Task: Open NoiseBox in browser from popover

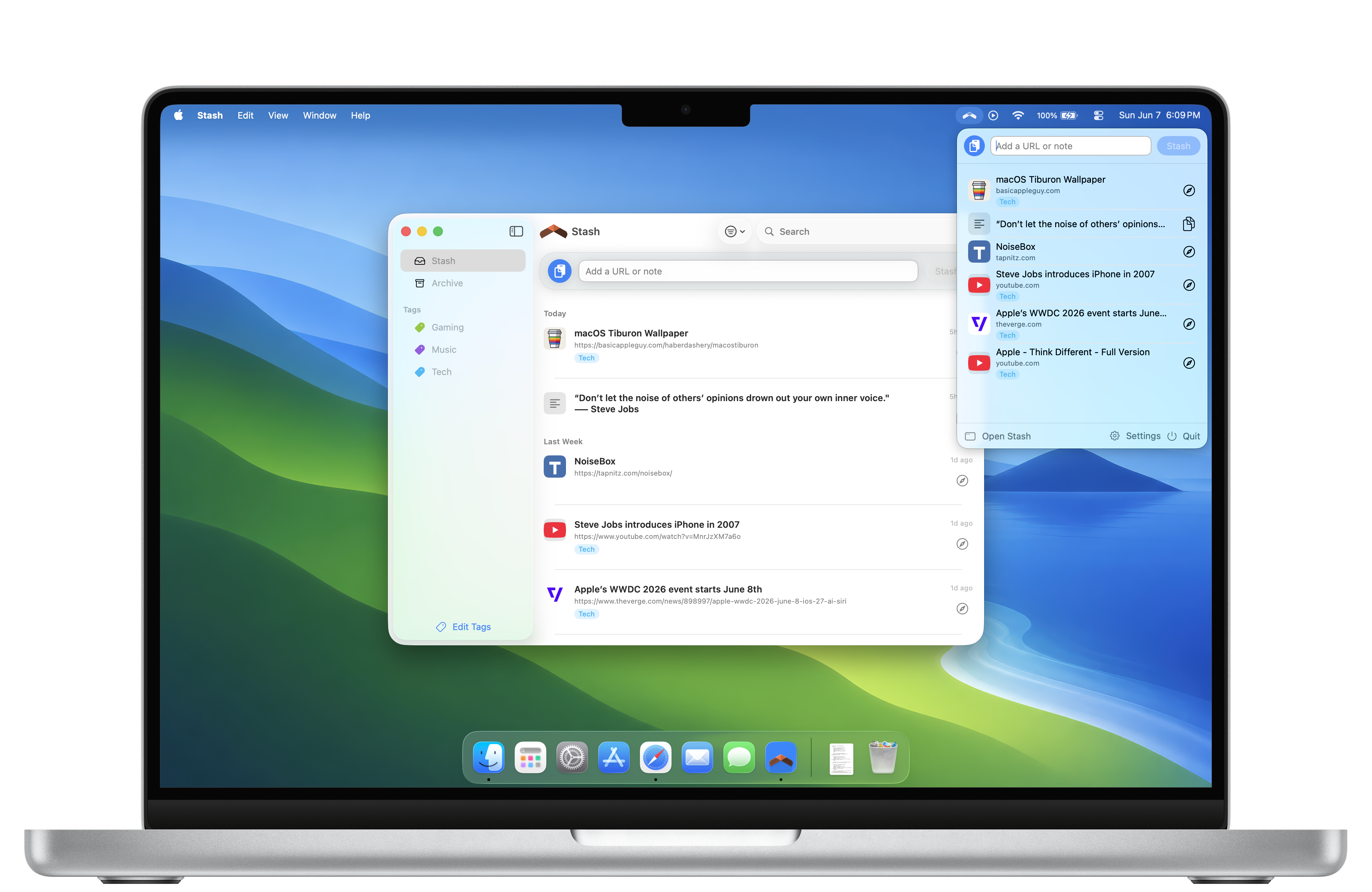Action: pyautogui.click(x=1189, y=252)
